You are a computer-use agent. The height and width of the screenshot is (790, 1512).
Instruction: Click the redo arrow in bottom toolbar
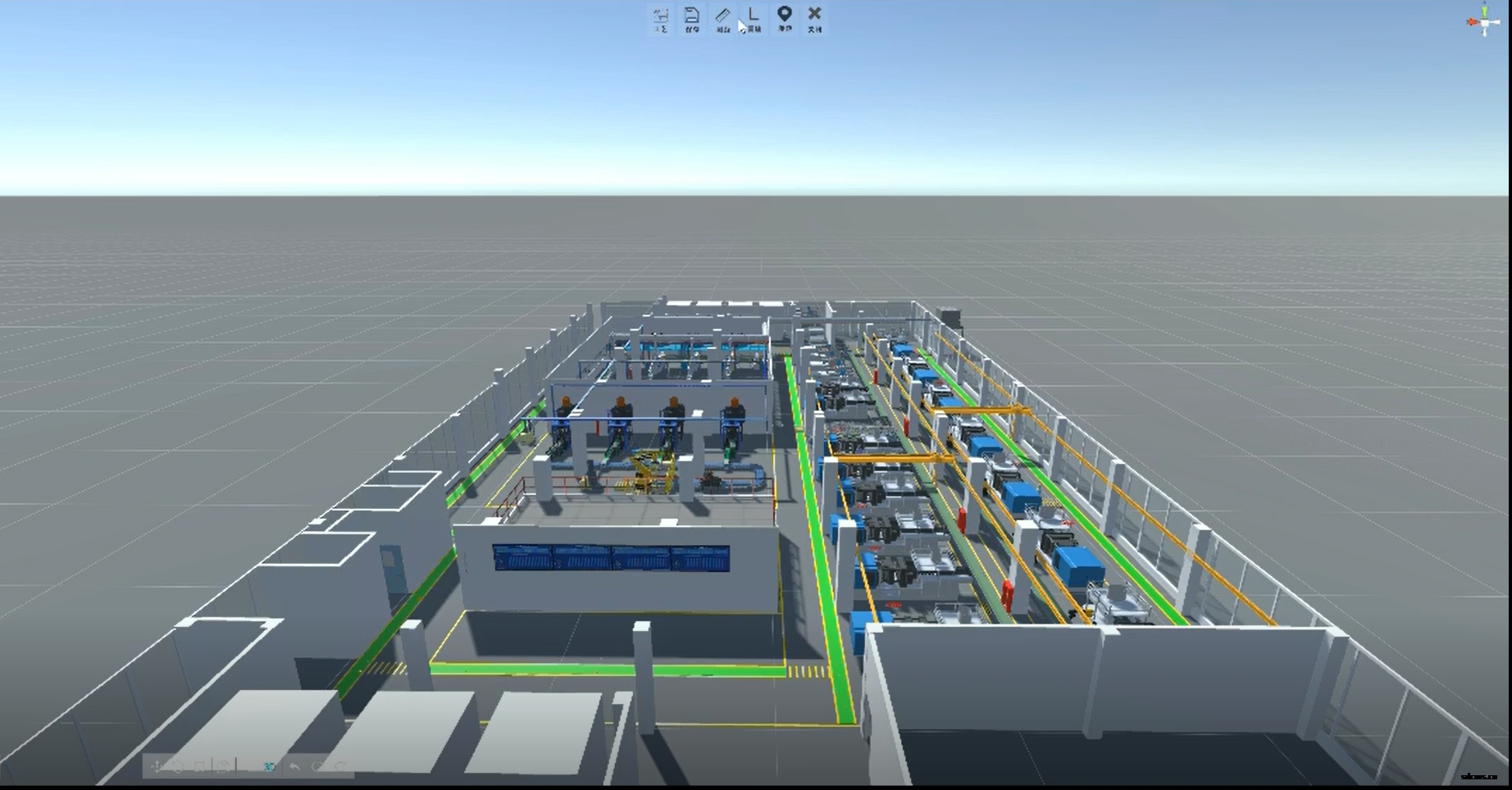coord(340,767)
